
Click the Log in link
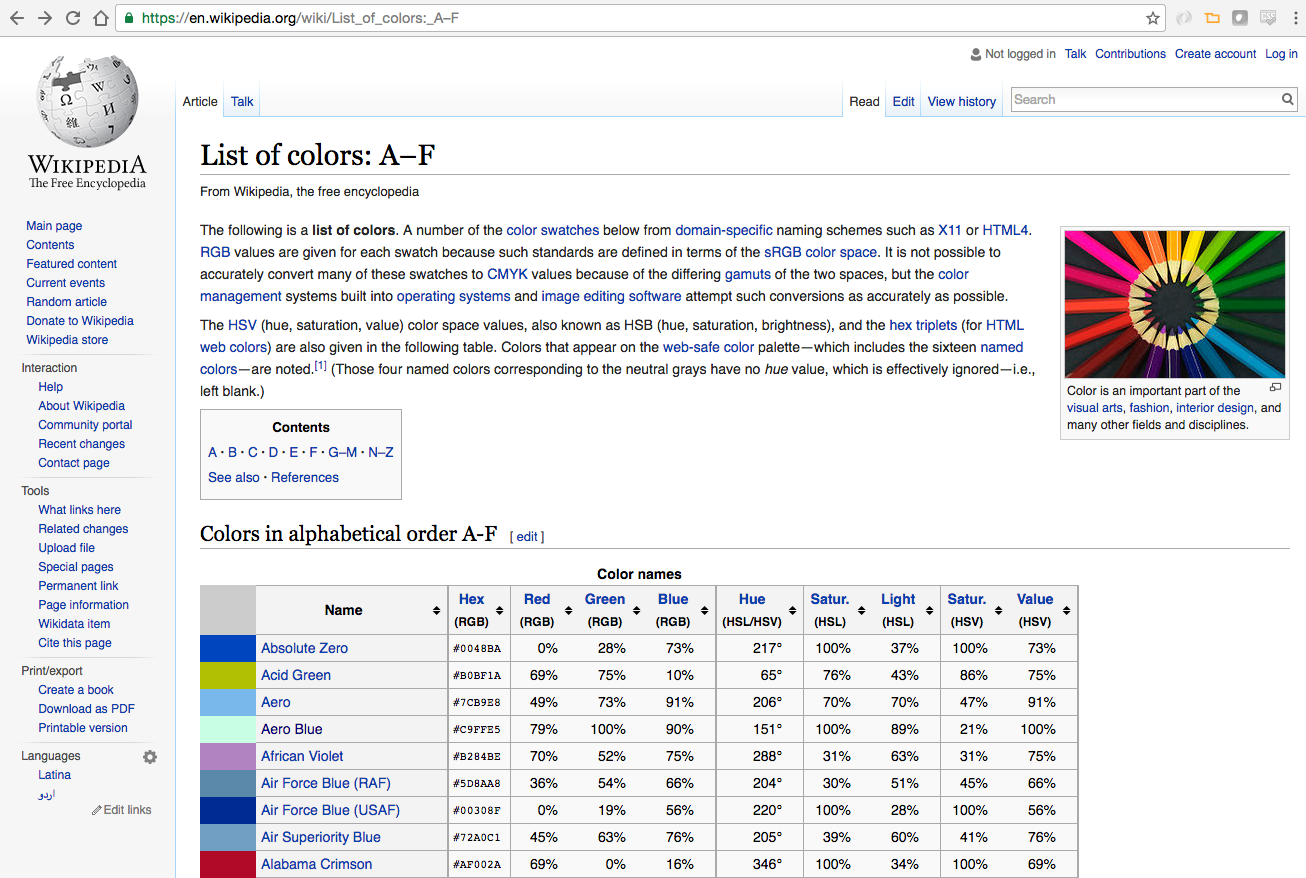click(x=1281, y=53)
